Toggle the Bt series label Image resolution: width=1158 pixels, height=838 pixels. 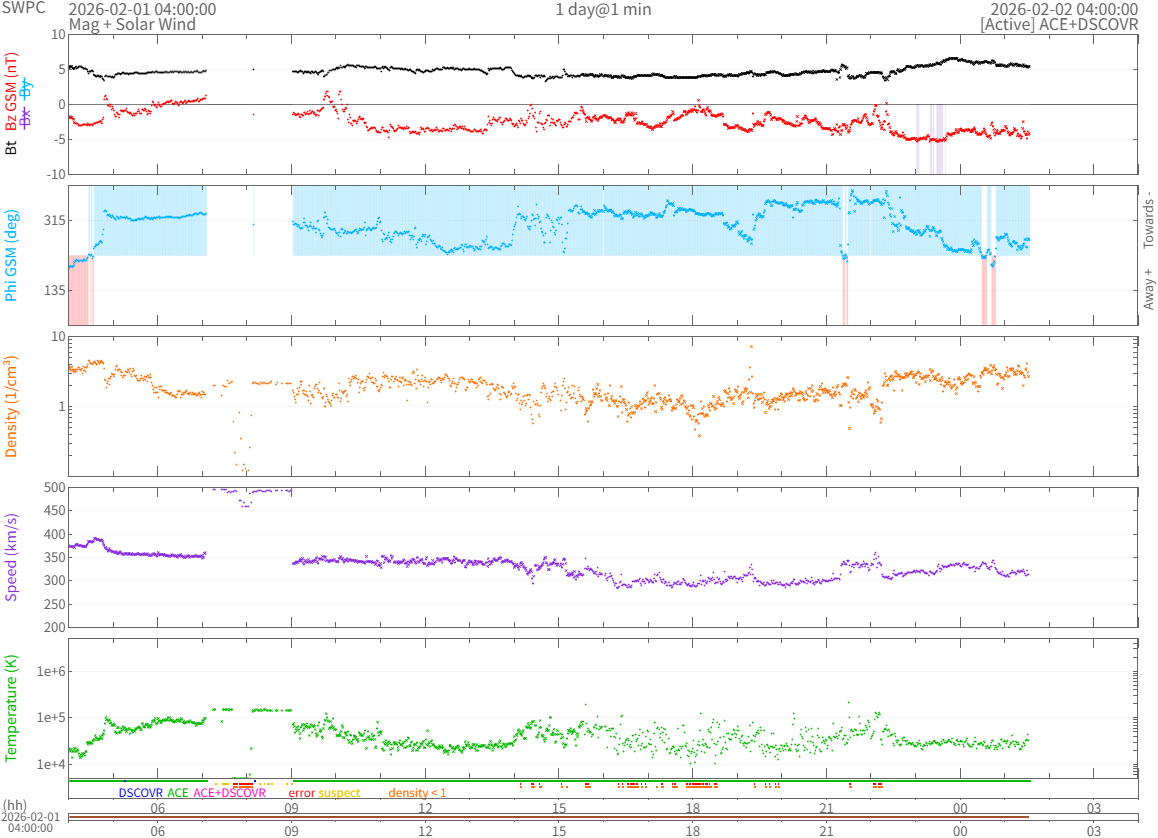pos(12,147)
